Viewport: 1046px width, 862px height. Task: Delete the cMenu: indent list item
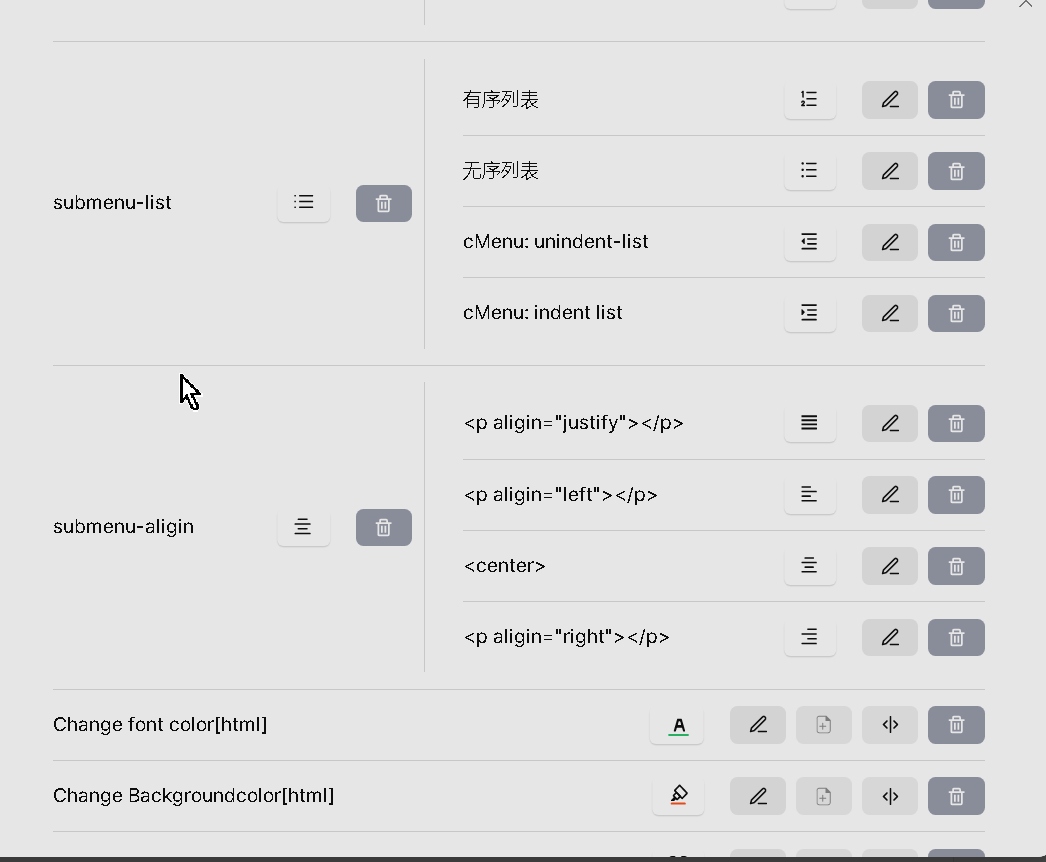click(x=956, y=314)
